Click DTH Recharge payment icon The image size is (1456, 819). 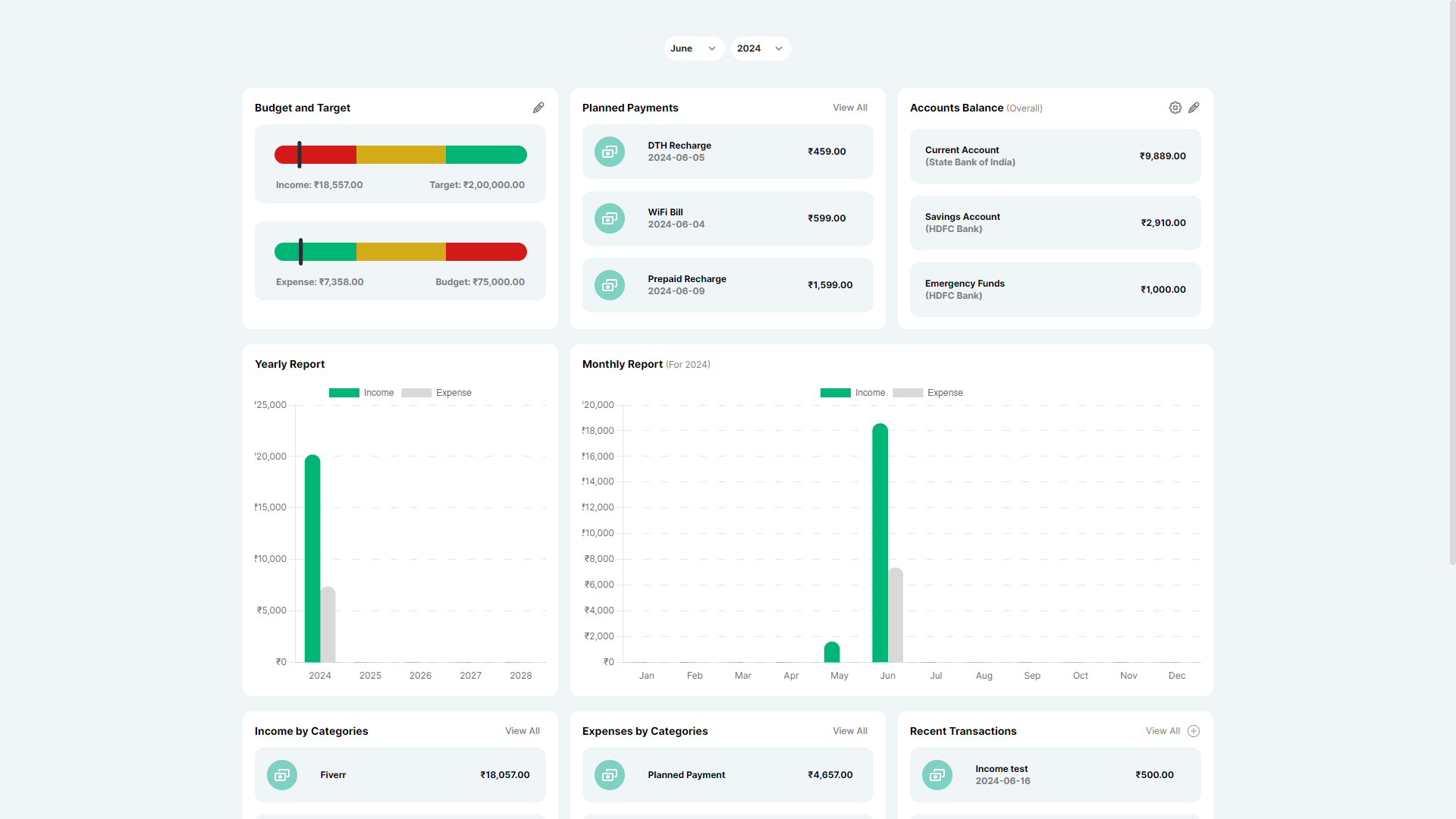click(x=610, y=152)
